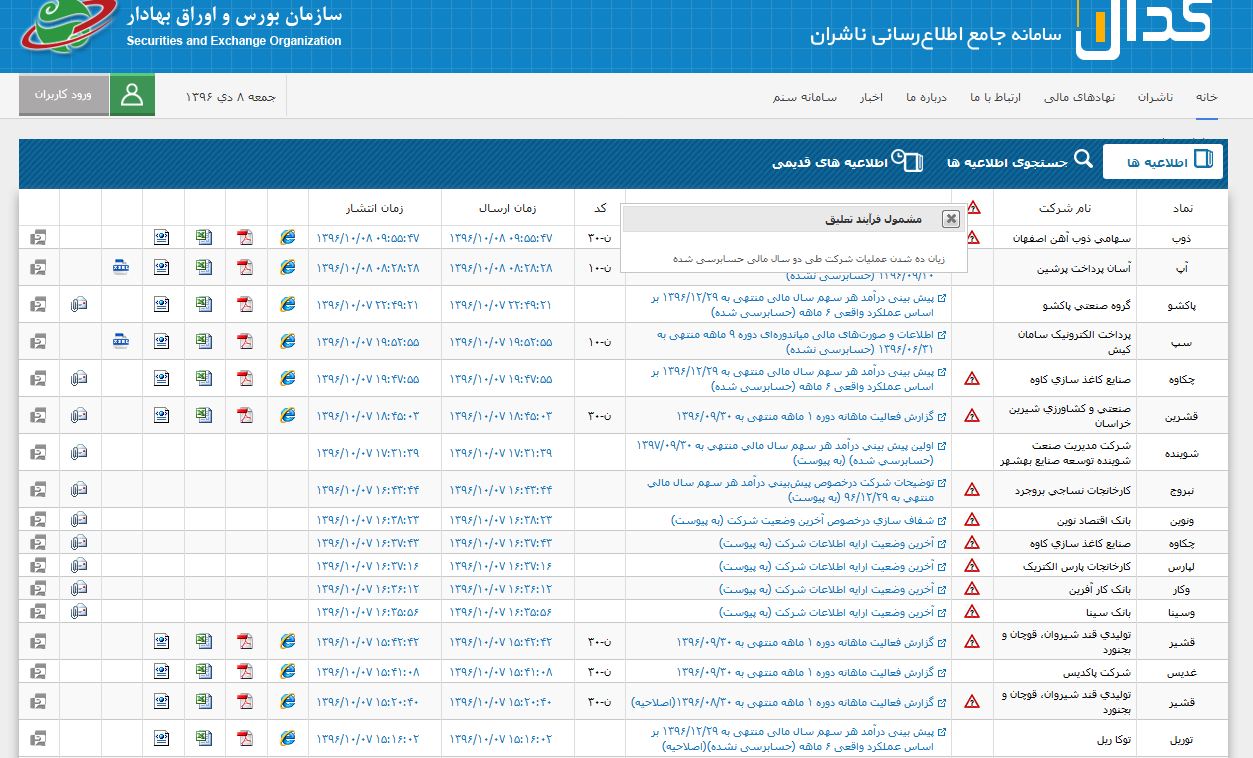The image size is (1253, 758).
Task: Open the ارتباط با ما page
Action: click(995, 97)
